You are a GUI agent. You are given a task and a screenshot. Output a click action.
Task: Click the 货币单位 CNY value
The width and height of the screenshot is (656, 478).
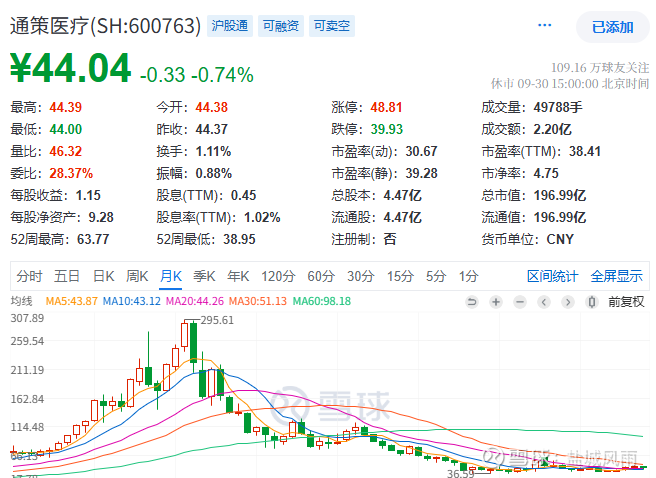click(x=560, y=239)
